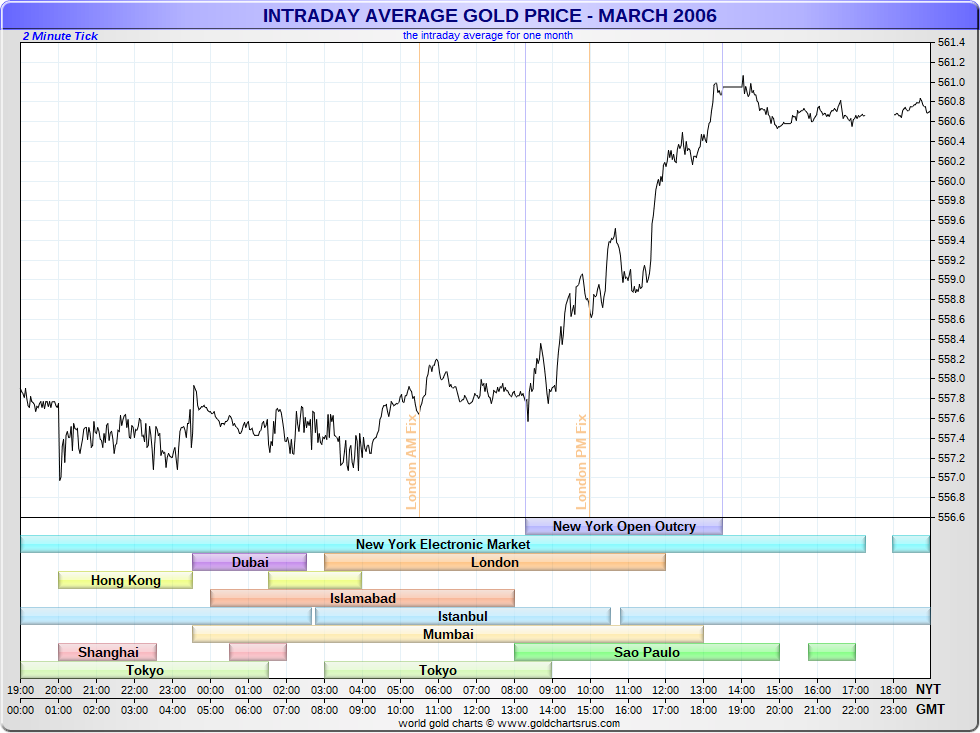Viewport: 980px width, 733px height.
Task: Select the pink 'Shanghai' market bar
Action: coord(108,652)
